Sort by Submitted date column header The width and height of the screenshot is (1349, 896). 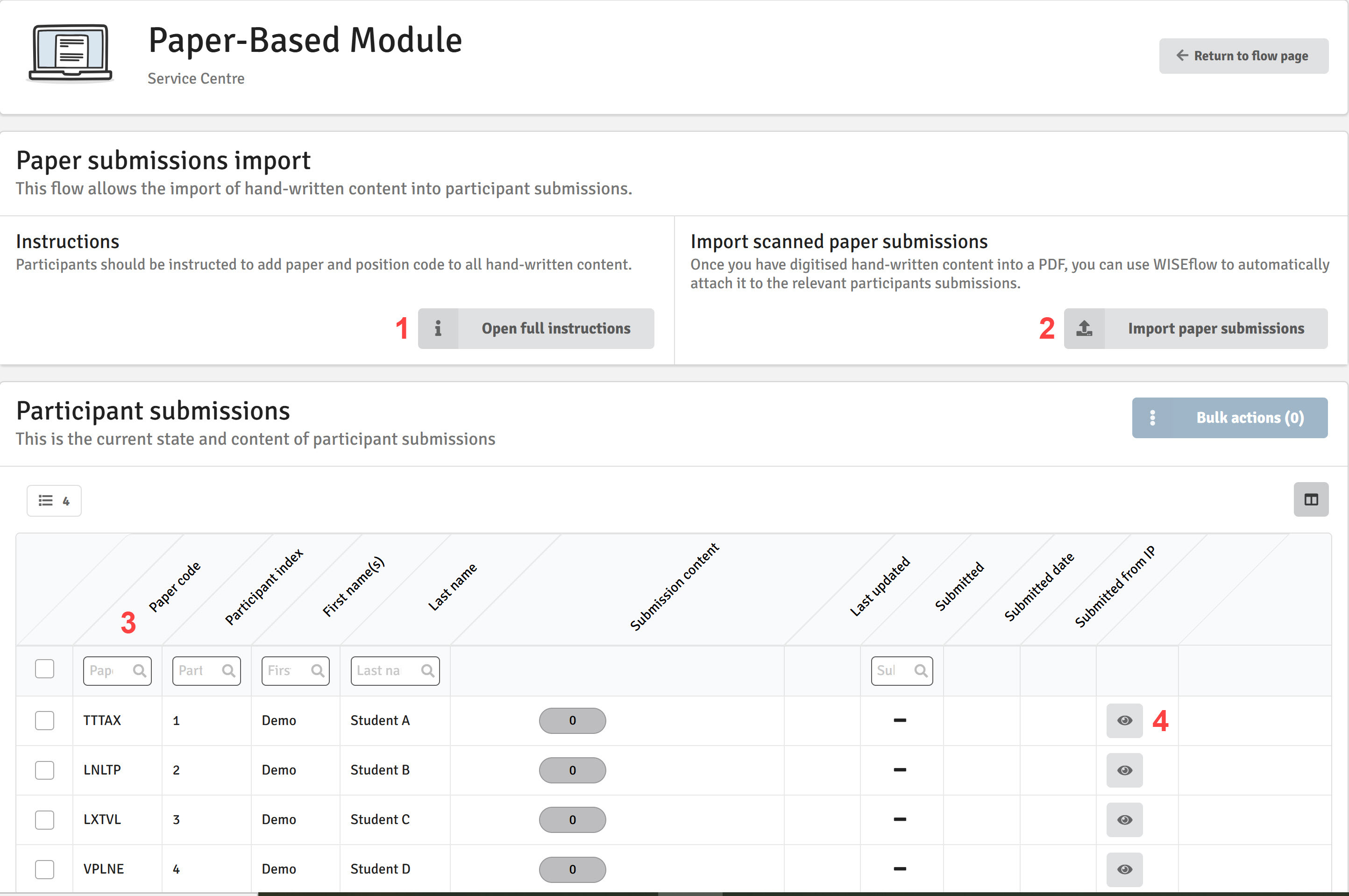tap(1039, 587)
